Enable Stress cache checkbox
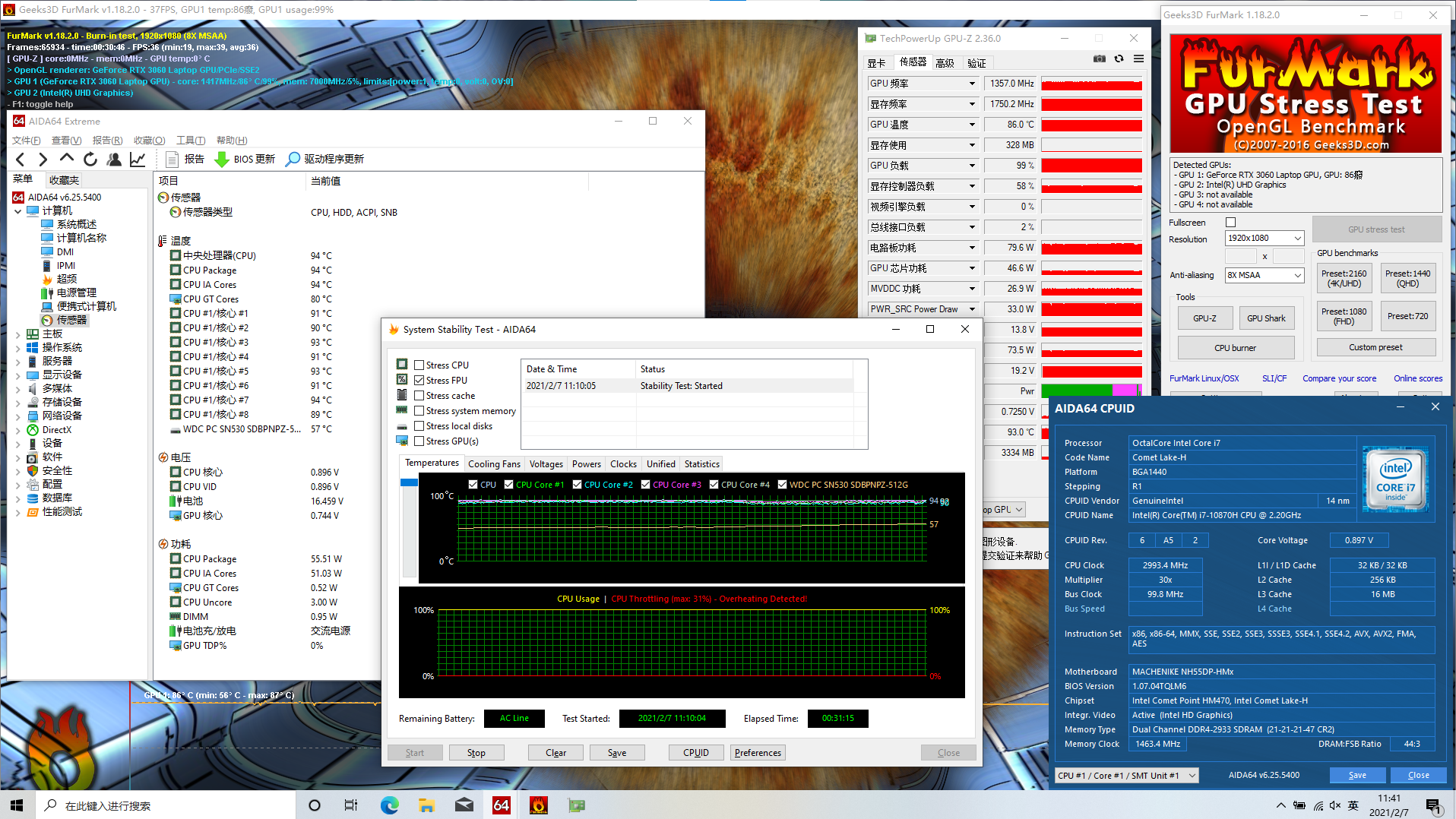The height and width of the screenshot is (819, 1456). tap(419, 396)
